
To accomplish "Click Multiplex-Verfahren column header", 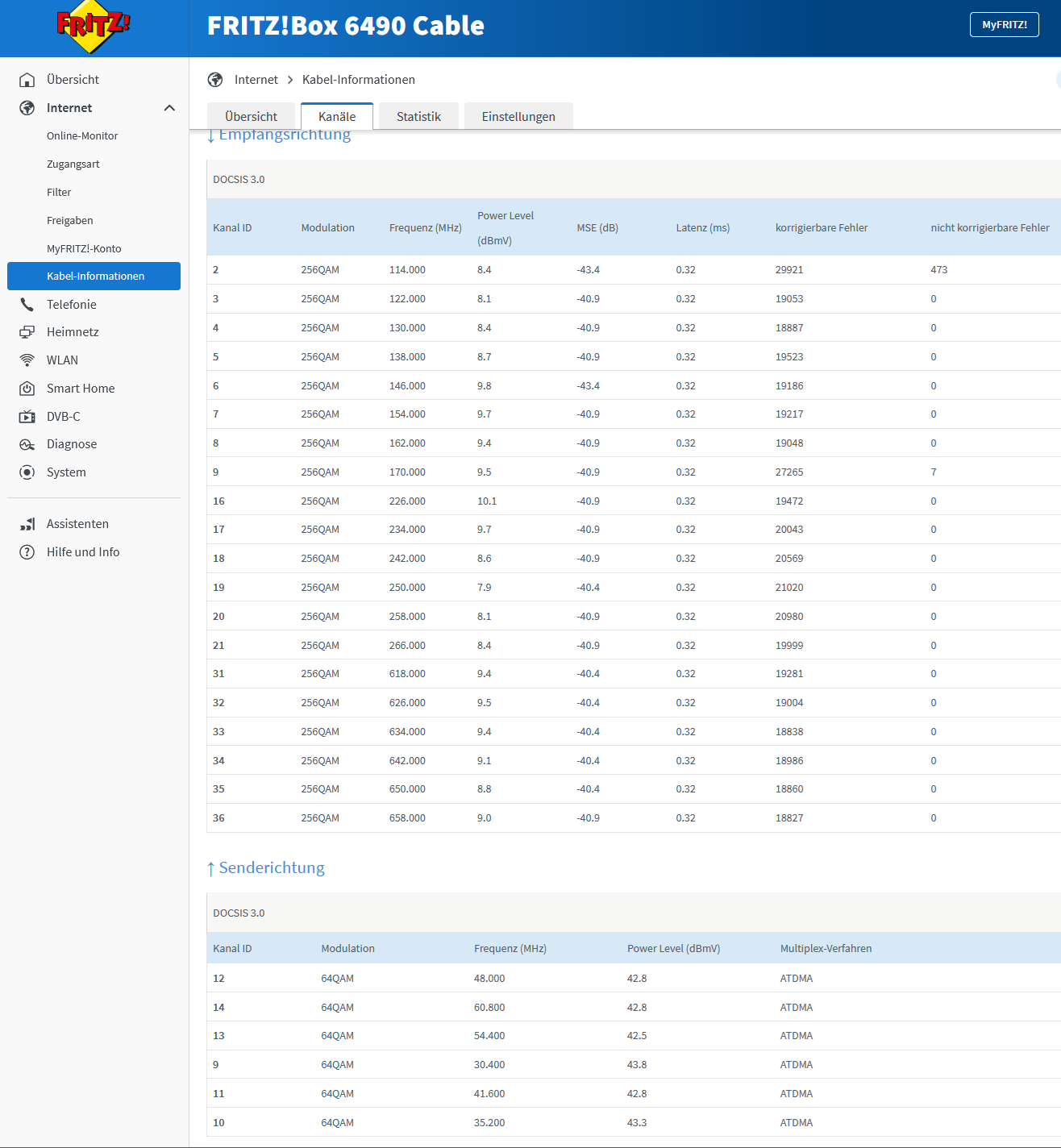I will click(826, 949).
